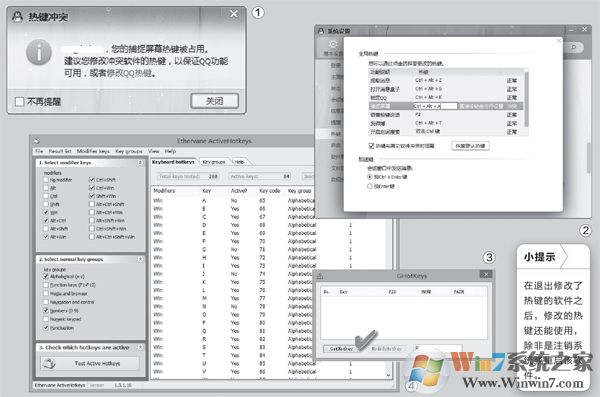Switch to the Key groups tab
The width and height of the screenshot is (600, 397).
tap(214, 162)
